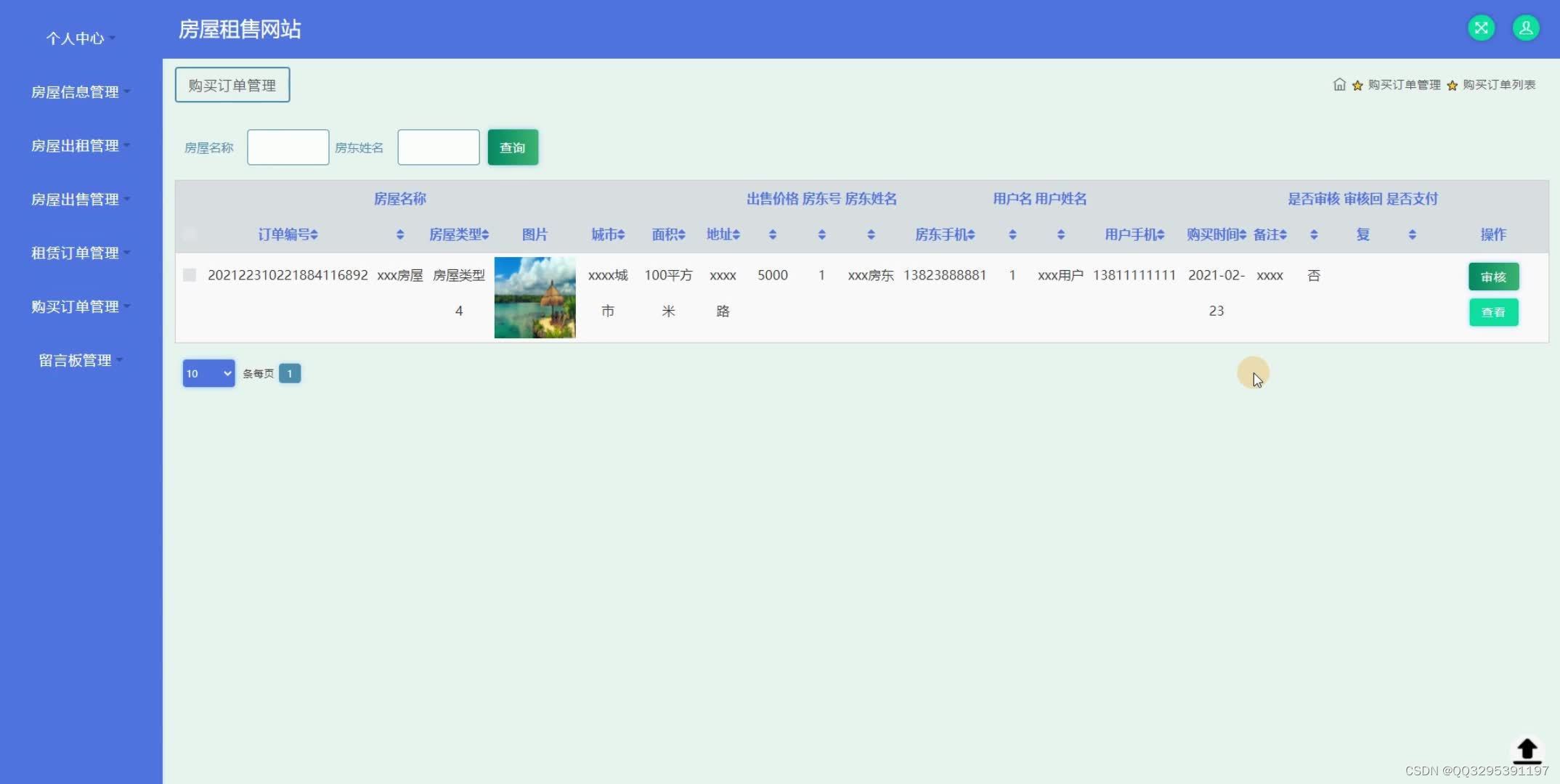Image resolution: width=1560 pixels, height=784 pixels.
Task: Focus the 房屋名称 search input
Action: tap(288, 147)
